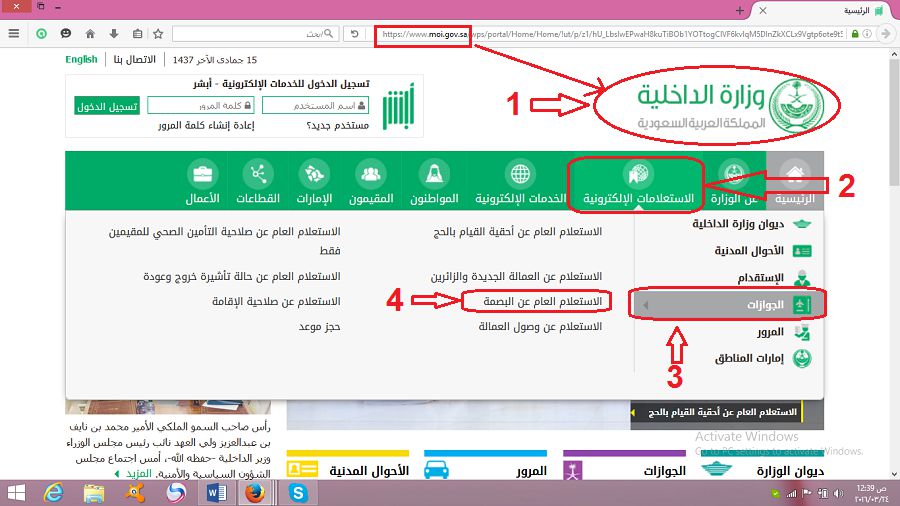Open the downloads arrow icon

[x=114, y=34]
